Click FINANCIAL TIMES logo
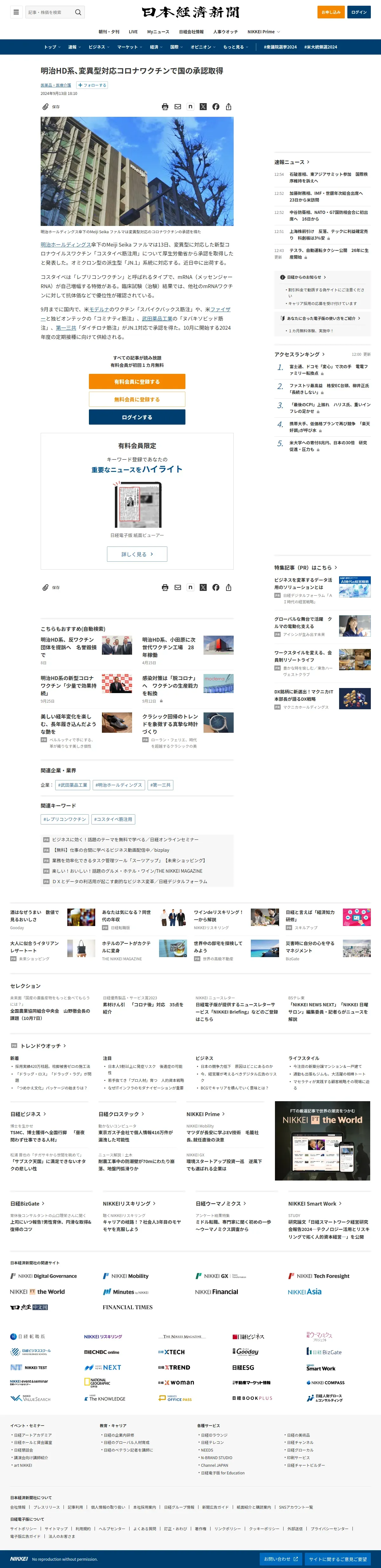The image size is (381, 1568). [127, 1307]
